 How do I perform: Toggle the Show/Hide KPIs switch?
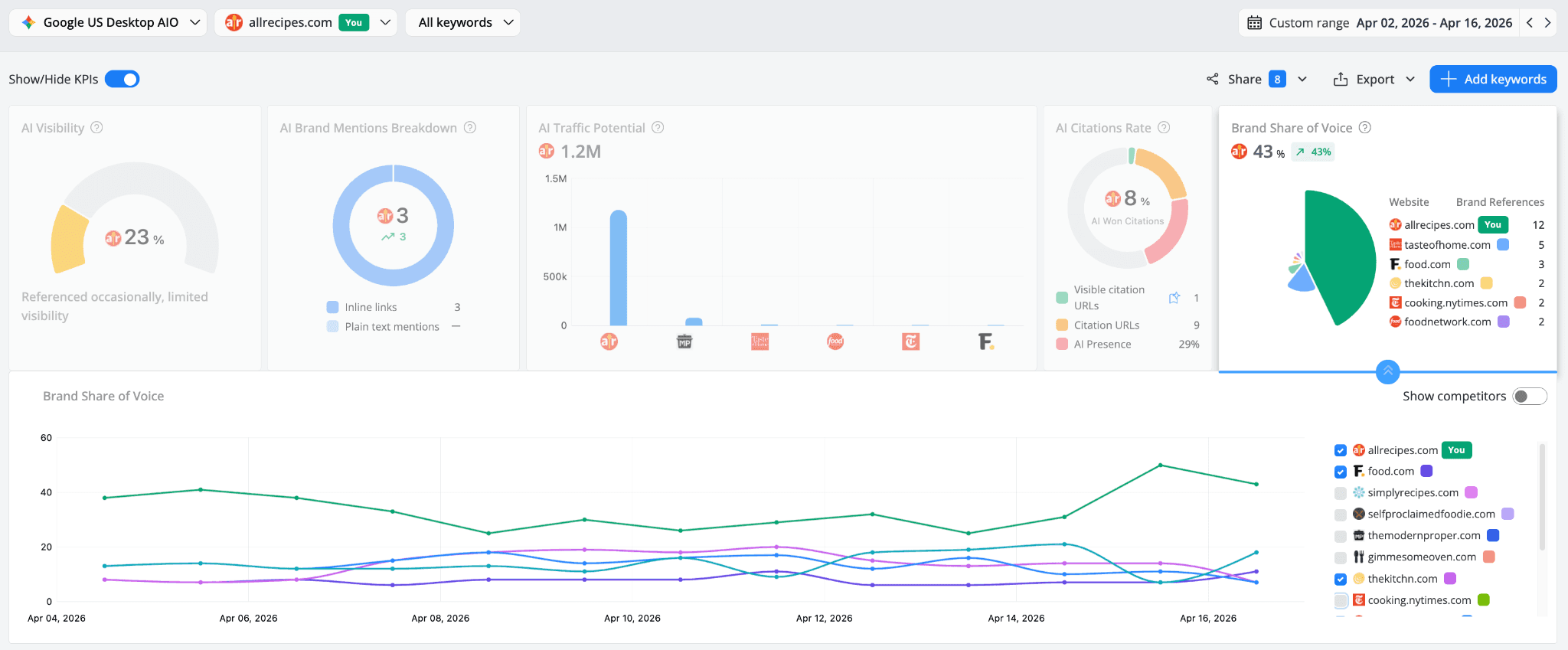click(x=122, y=79)
